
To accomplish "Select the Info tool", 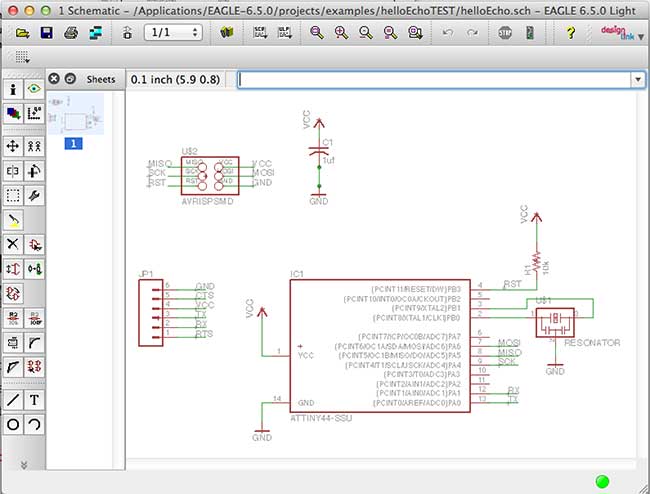I will tap(13, 89).
